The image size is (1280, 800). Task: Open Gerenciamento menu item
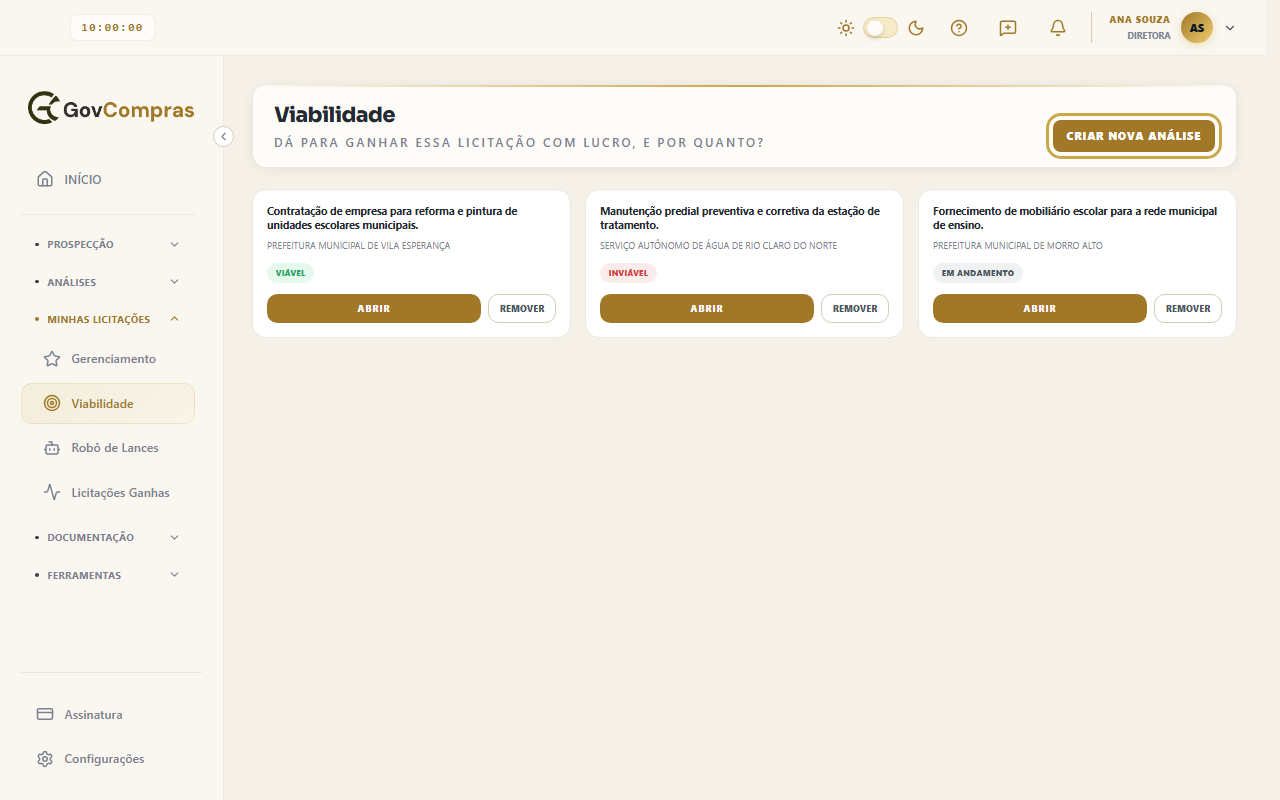coord(108,359)
